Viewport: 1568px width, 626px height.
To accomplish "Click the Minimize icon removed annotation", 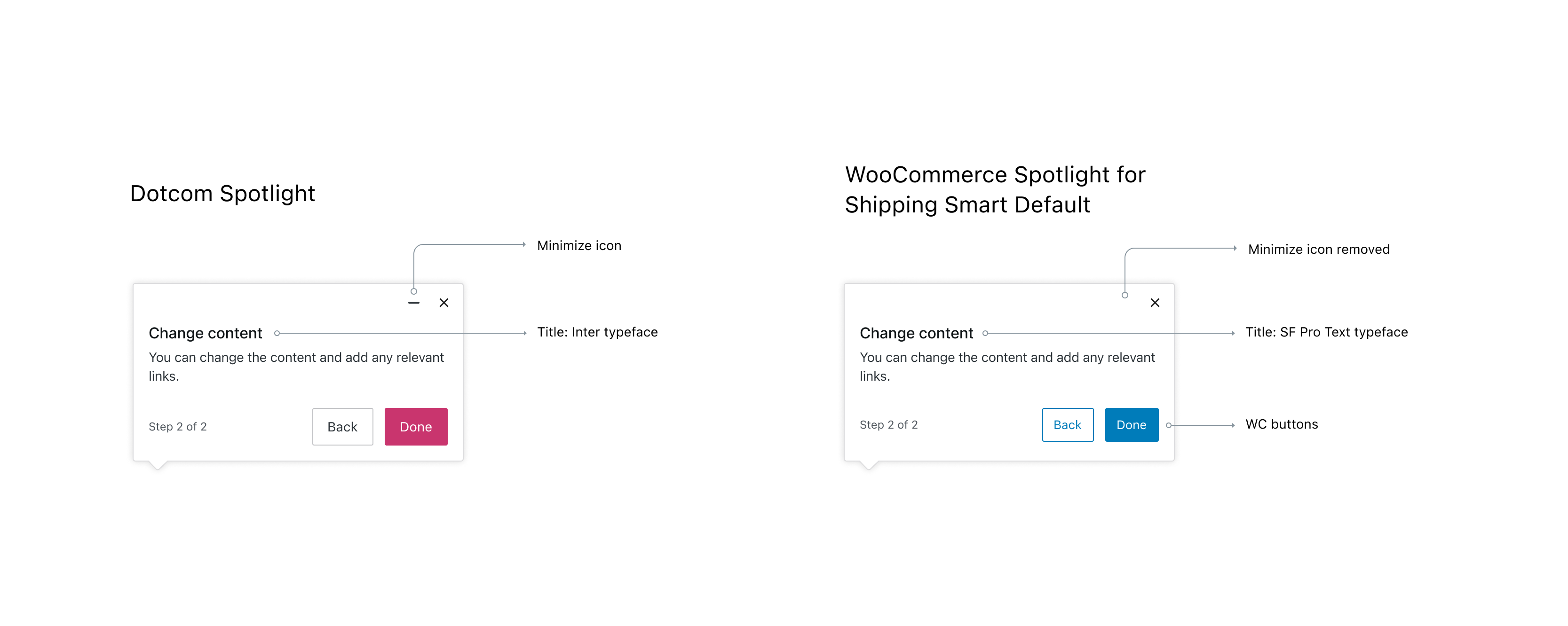I will [1318, 249].
